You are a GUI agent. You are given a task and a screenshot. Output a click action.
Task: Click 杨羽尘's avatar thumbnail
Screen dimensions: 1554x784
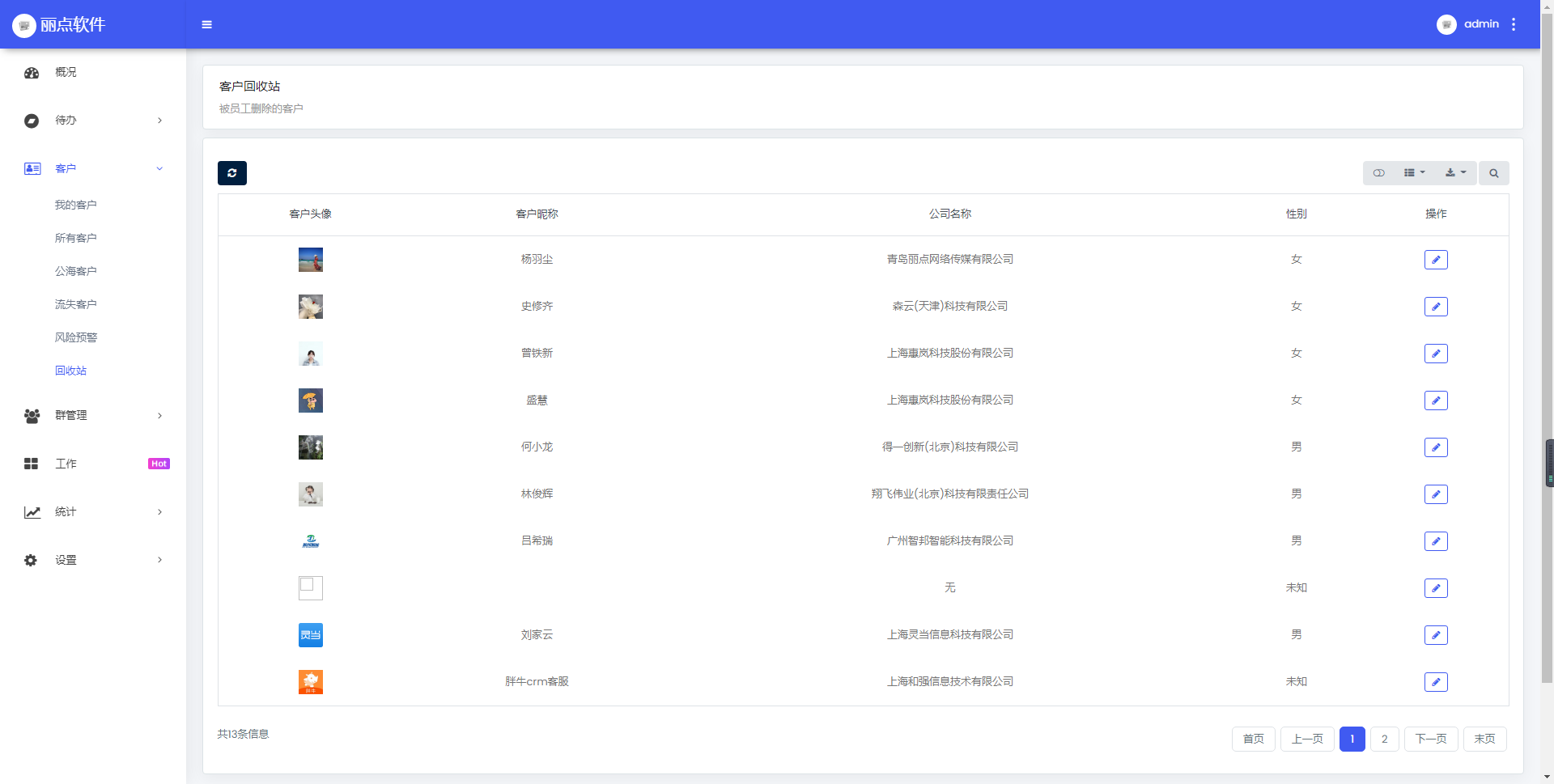click(x=311, y=260)
